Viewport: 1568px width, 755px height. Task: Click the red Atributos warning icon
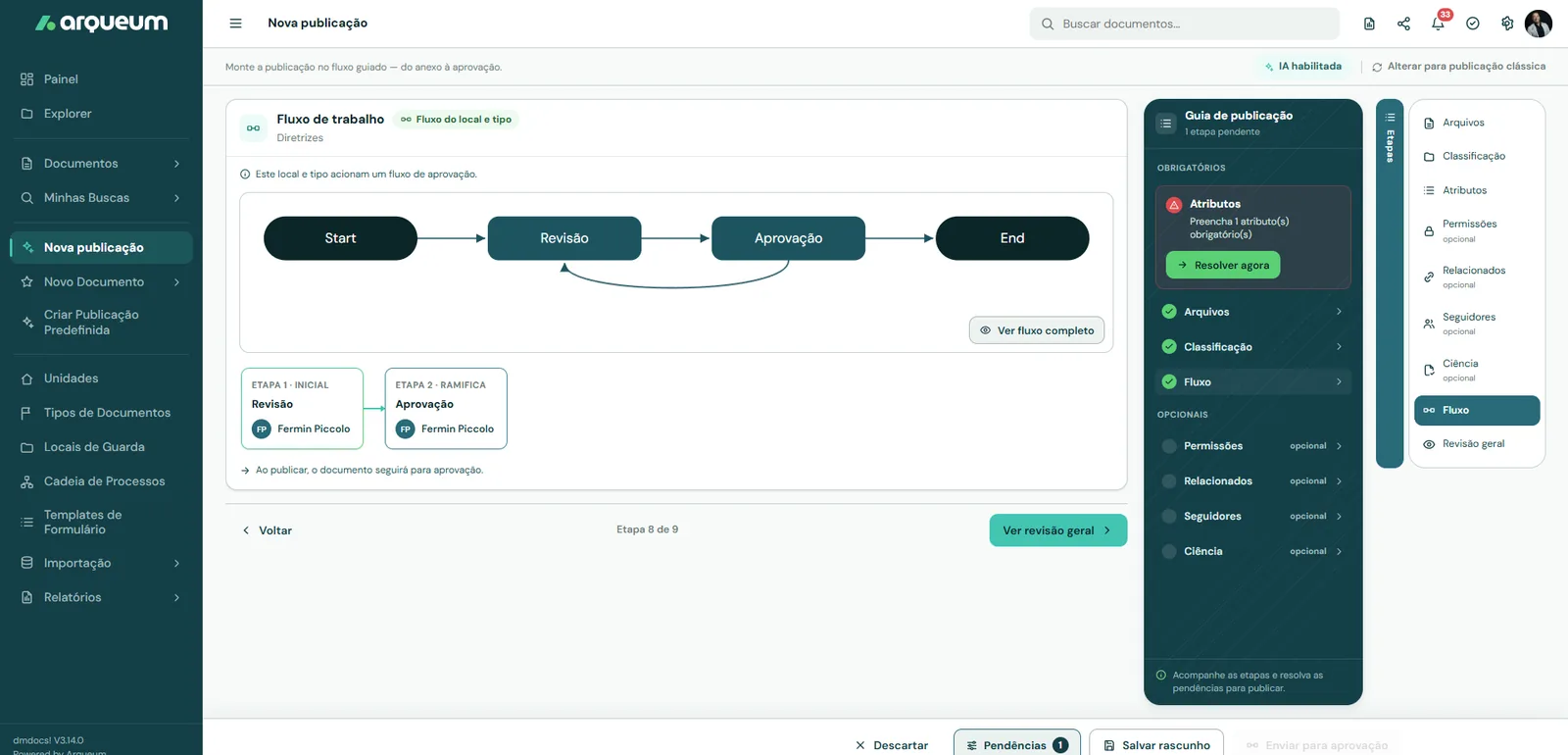click(1174, 205)
